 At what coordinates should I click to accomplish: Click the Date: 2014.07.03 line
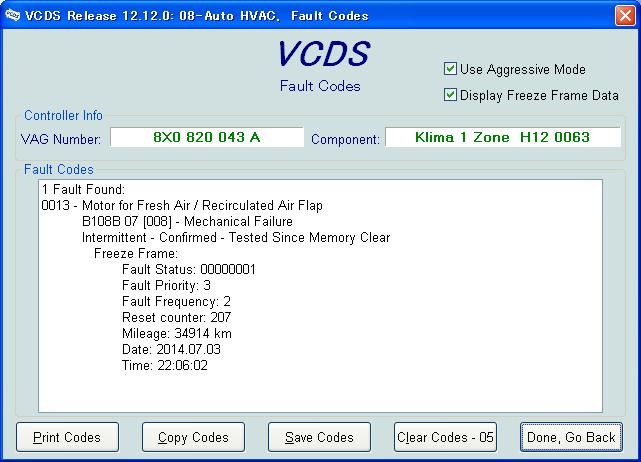pos(171,349)
